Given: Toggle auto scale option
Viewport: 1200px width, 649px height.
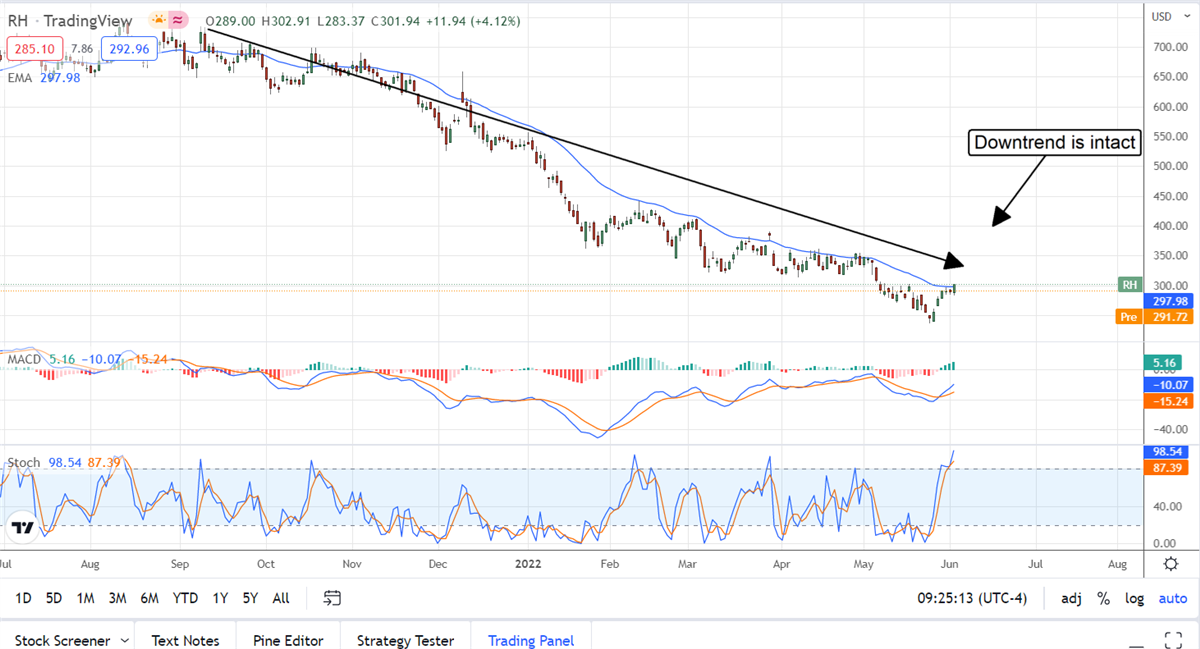Looking at the screenshot, I should [x=1172, y=598].
